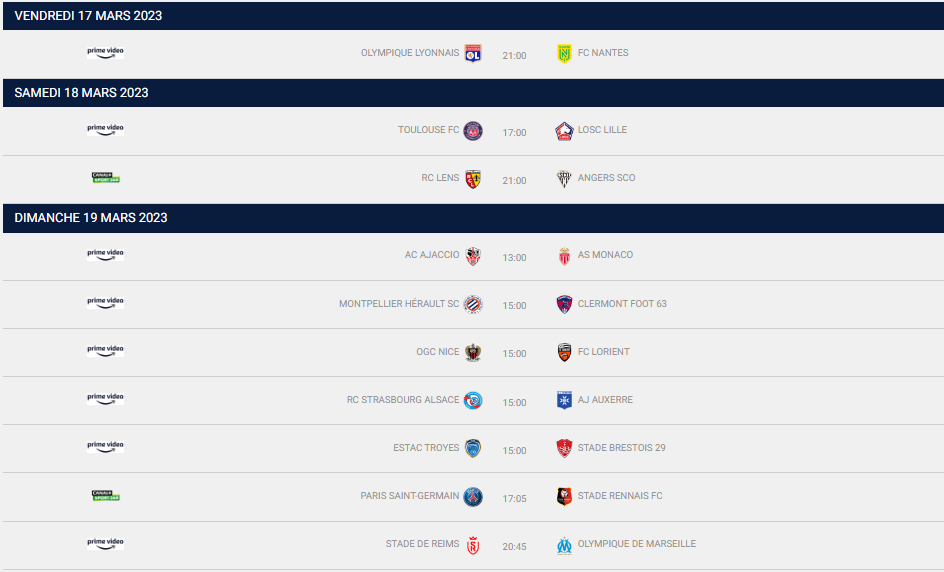Click the Samedi 18 Mars 2023 header
This screenshot has width=944, height=572.
point(81,93)
